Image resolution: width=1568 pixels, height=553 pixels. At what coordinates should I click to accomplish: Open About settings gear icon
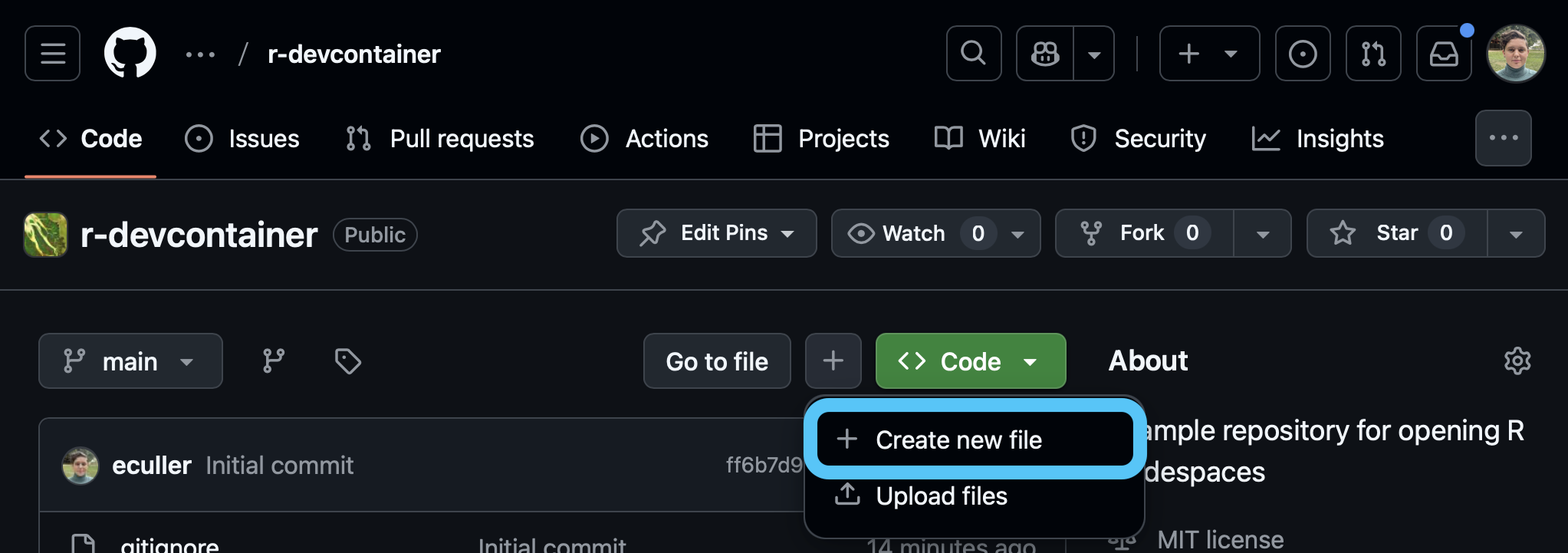1517,360
